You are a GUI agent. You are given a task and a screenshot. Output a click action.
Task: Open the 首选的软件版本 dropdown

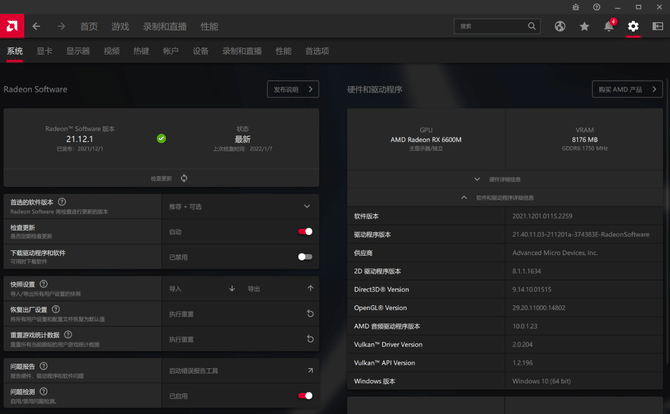pyautogui.click(x=306, y=206)
